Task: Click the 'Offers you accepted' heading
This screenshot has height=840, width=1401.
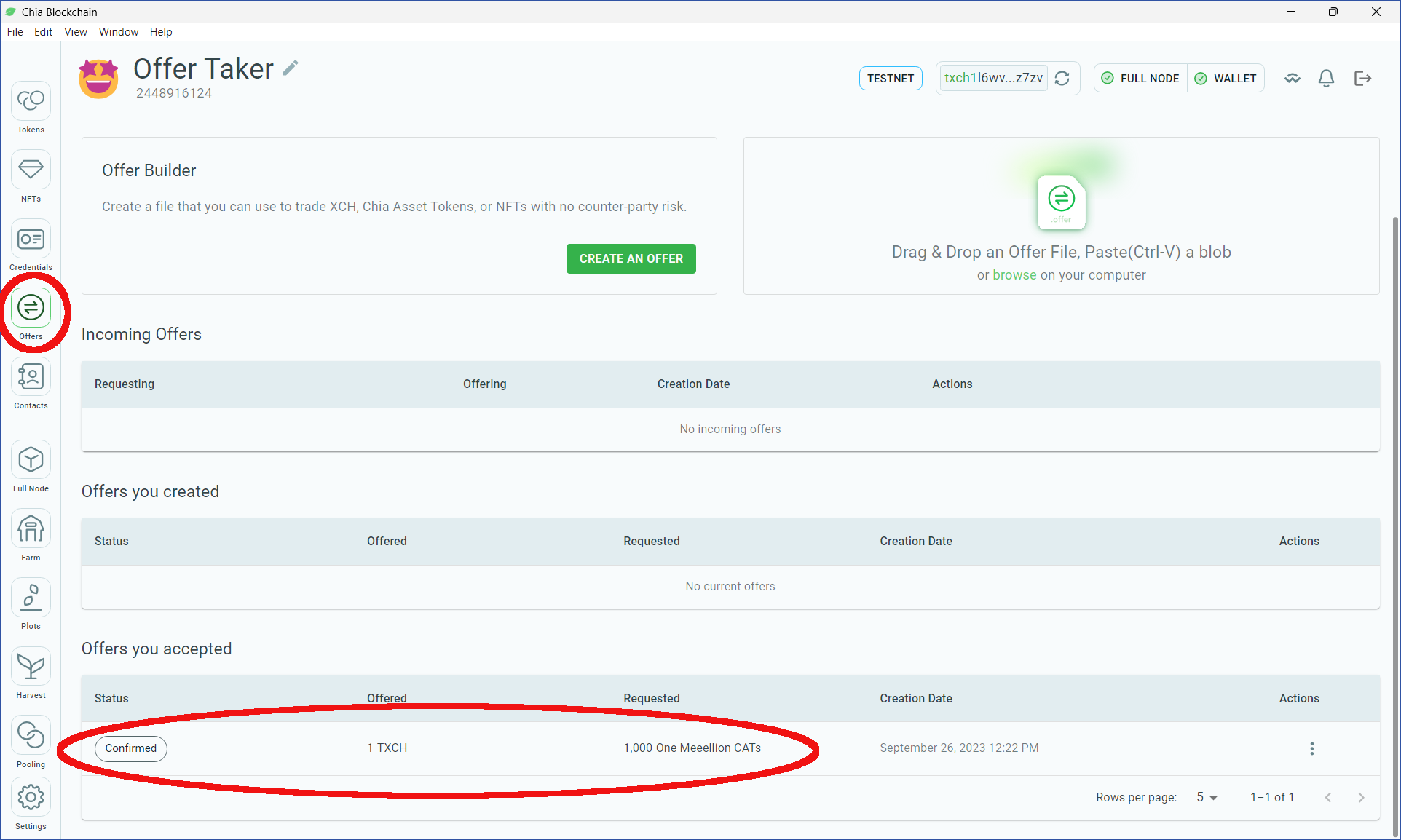Action: point(157,649)
